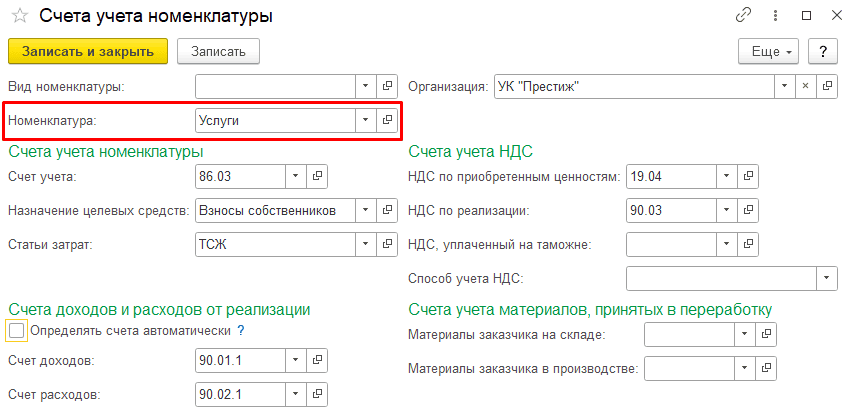
Task: Enable the Определять счета автоматически checkbox
Action: (16, 330)
